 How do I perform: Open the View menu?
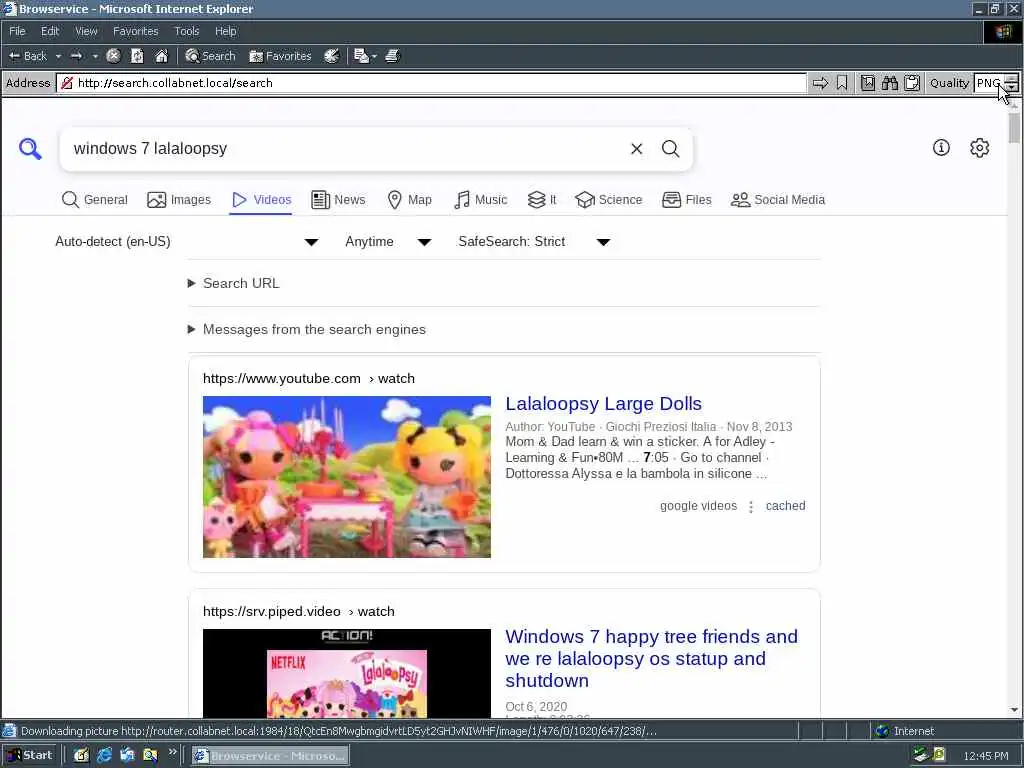tap(86, 31)
